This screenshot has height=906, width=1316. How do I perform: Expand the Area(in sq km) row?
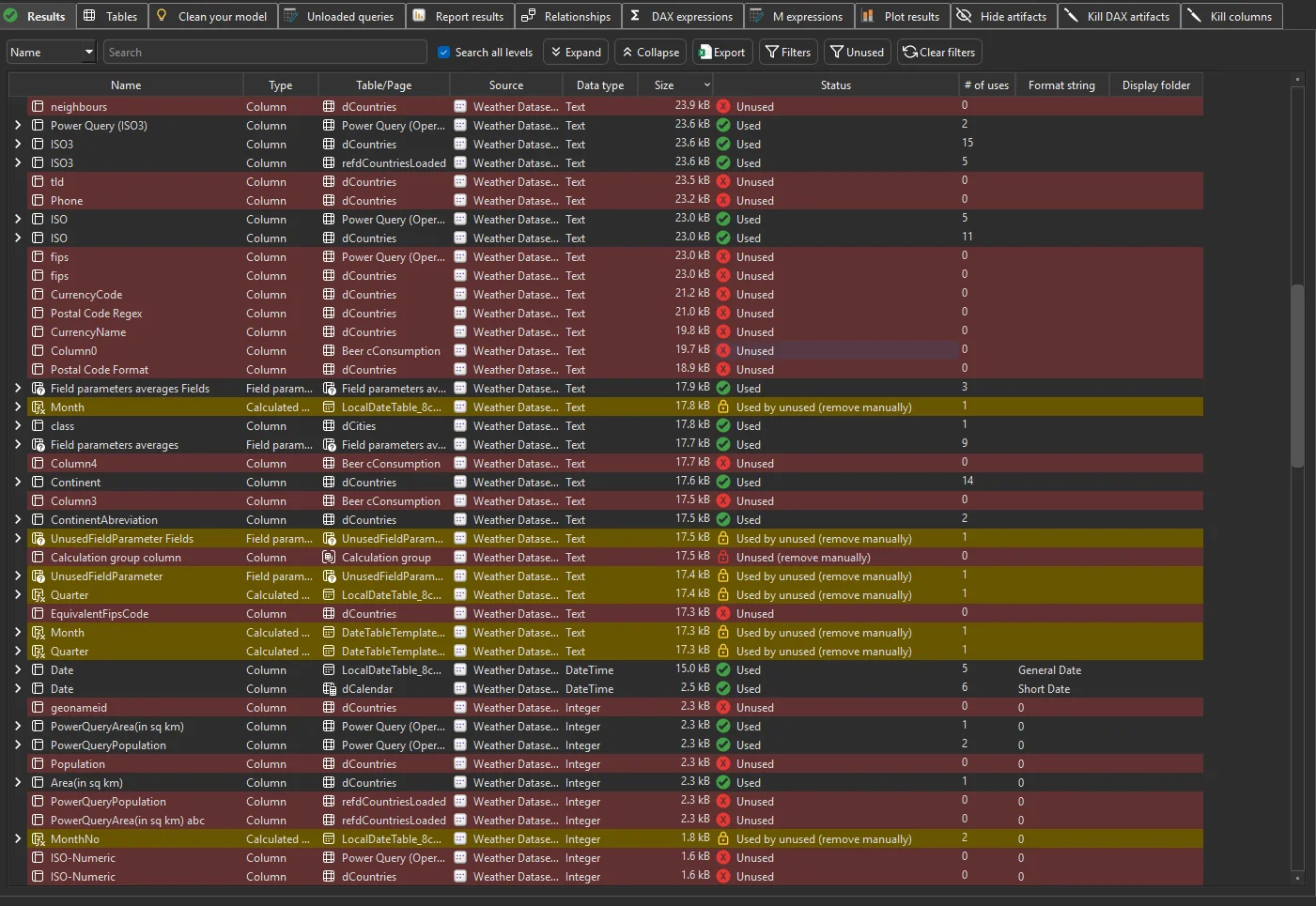pos(18,782)
